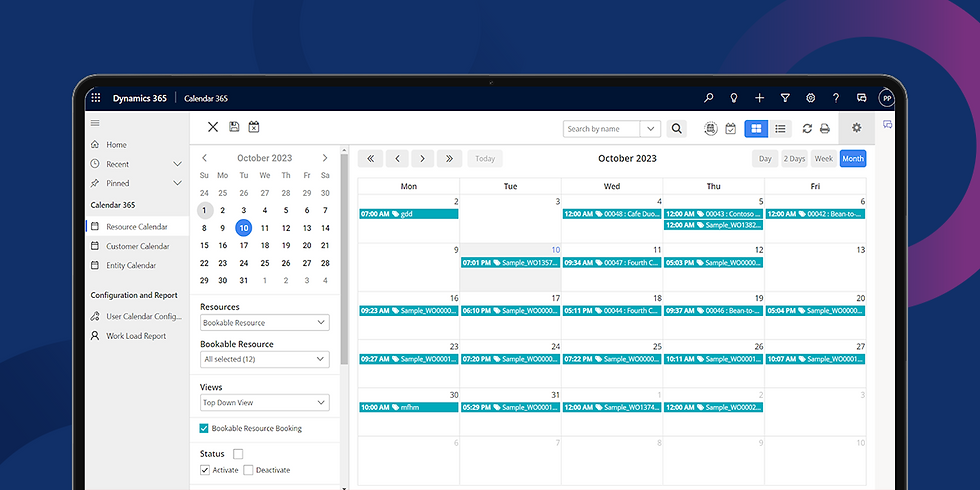Screen dimensions: 980x490
Task: Open the 10:00 AM mfhm booking
Action: coord(409,407)
